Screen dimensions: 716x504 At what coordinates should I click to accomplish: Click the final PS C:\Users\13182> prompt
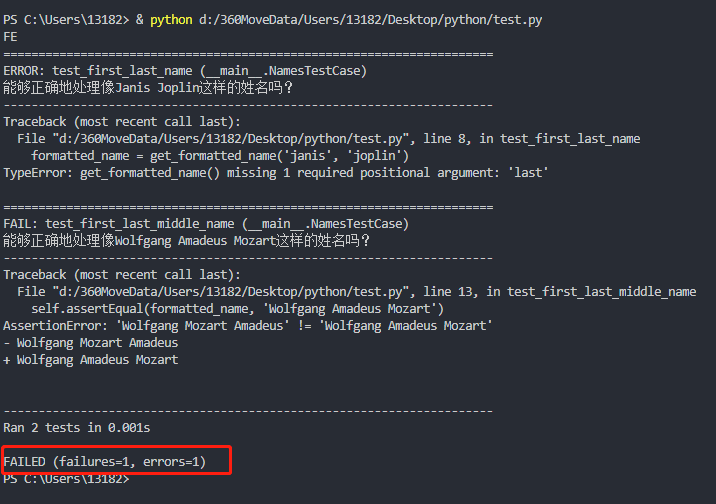[x=66, y=479]
